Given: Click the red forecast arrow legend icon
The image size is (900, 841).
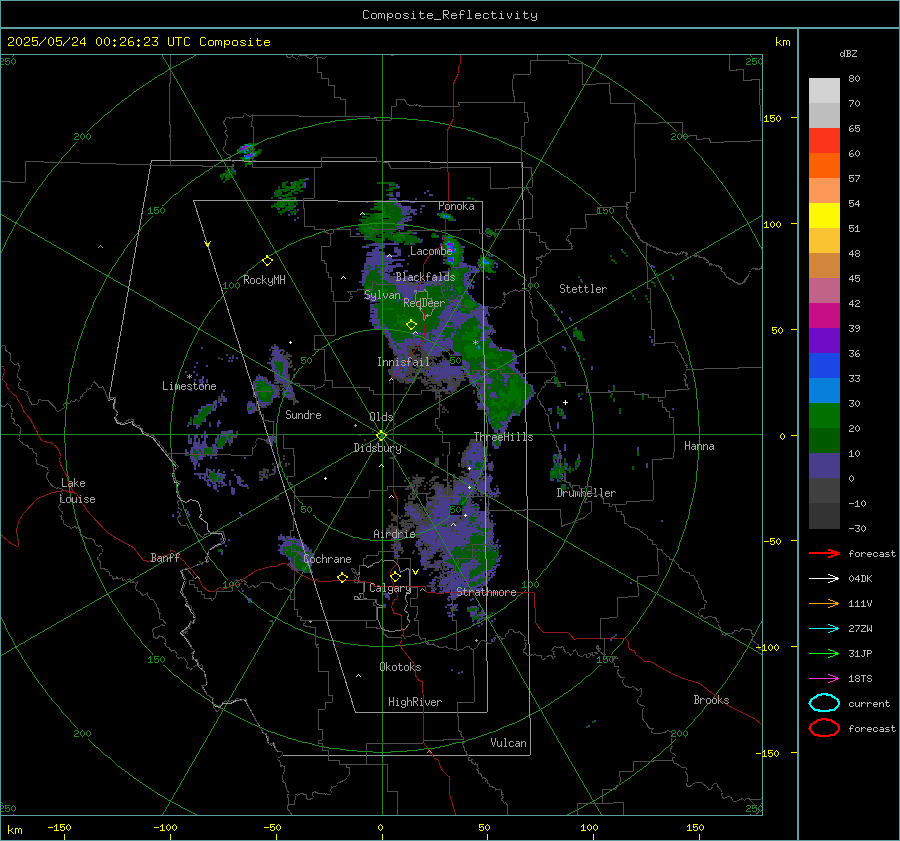Looking at the screenshot, I should point(824,553).
